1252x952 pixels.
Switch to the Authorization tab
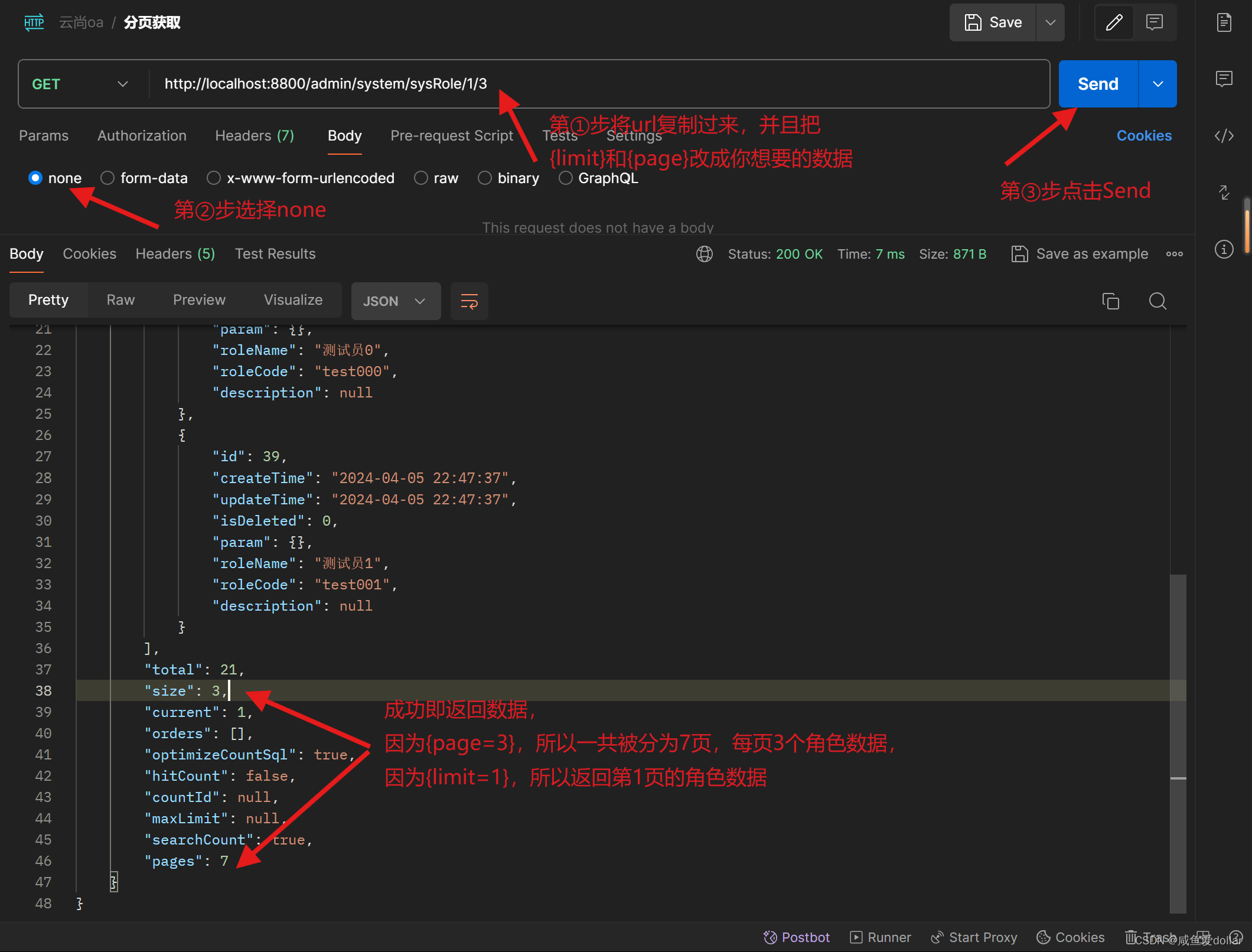click(142, 136)
